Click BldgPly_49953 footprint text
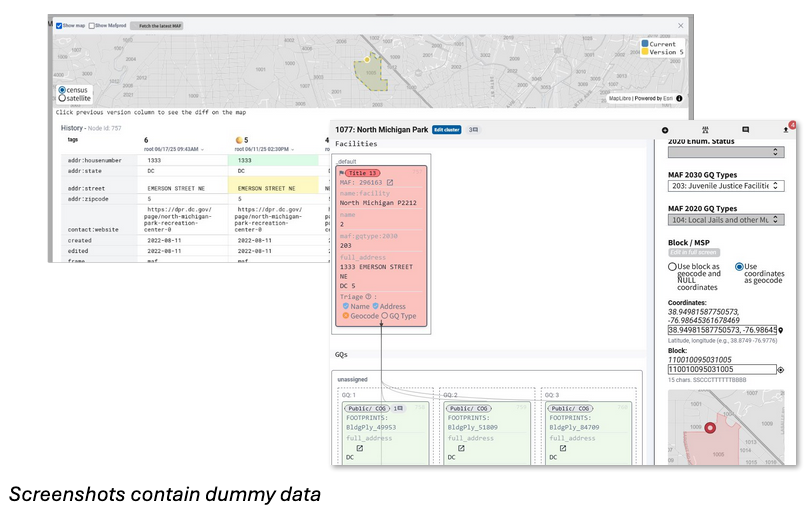The image size is (809, 515). pyautogui.click(x=371, y=427)
